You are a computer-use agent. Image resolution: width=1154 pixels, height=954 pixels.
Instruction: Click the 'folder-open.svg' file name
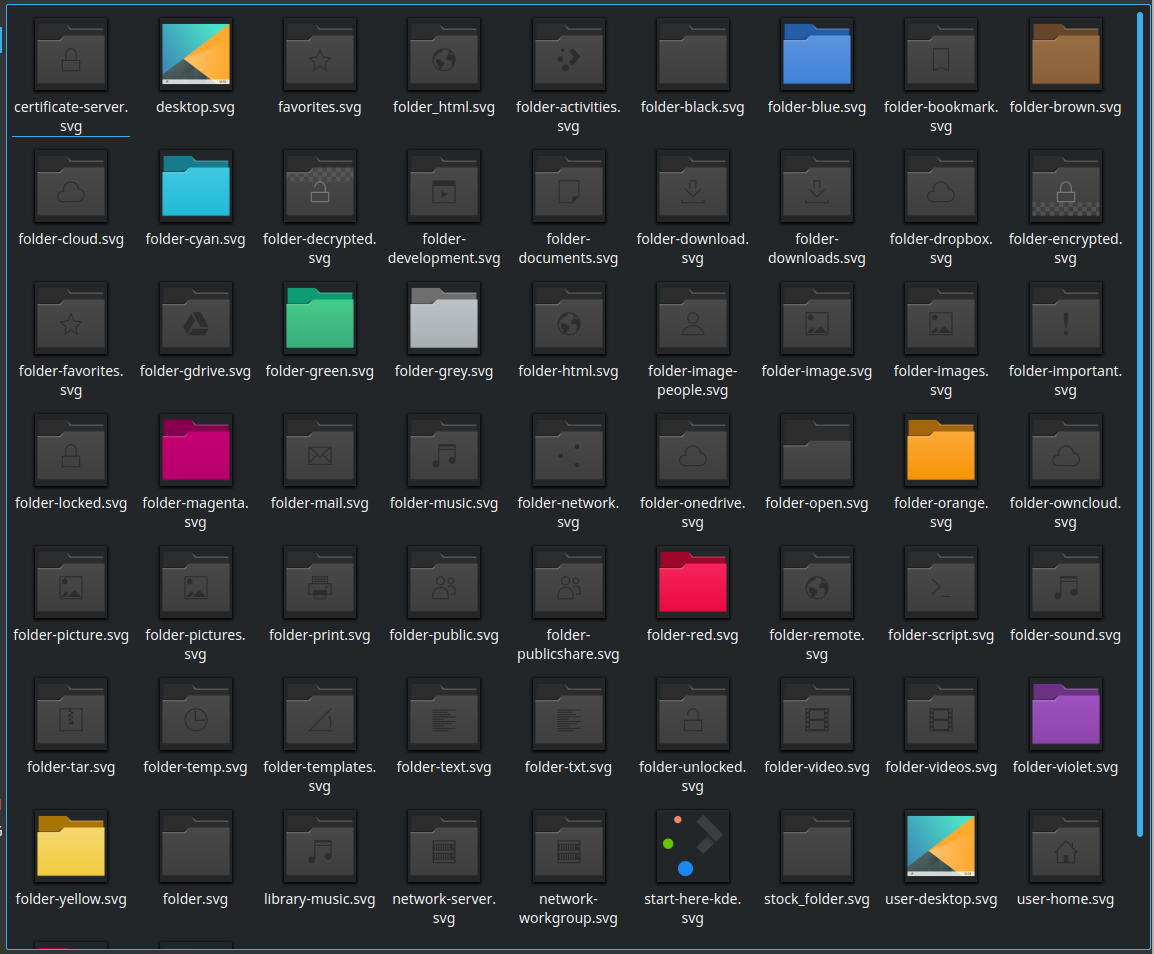[817, 504]
